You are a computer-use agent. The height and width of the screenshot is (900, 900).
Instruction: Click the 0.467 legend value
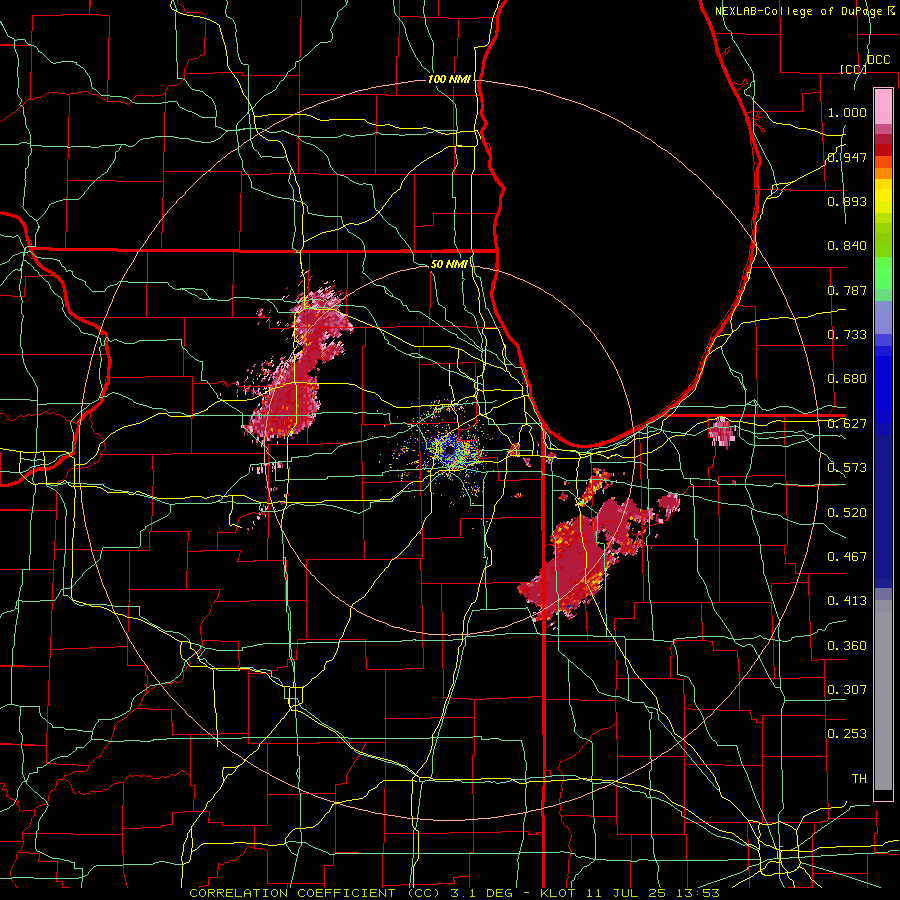(847, 557)
